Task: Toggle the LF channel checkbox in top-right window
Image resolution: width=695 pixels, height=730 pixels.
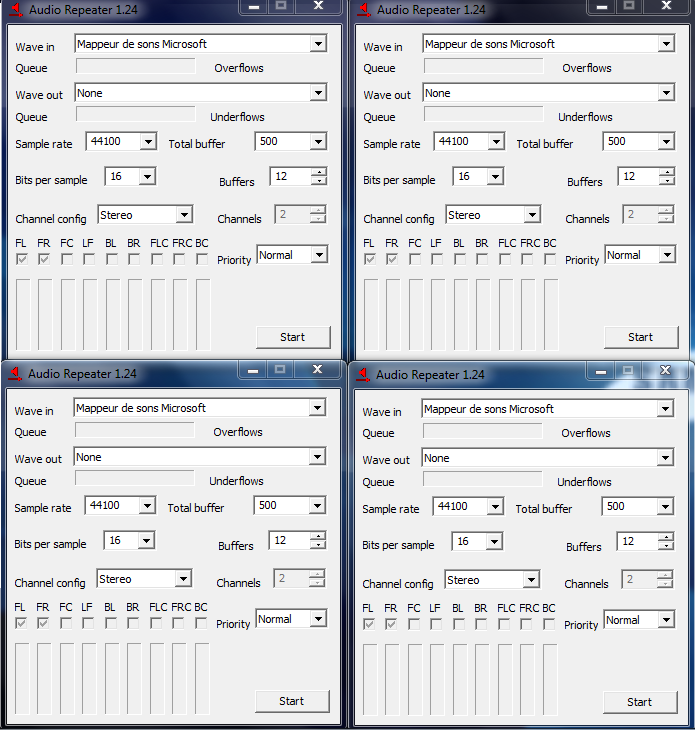Action: tap(437, 259)
